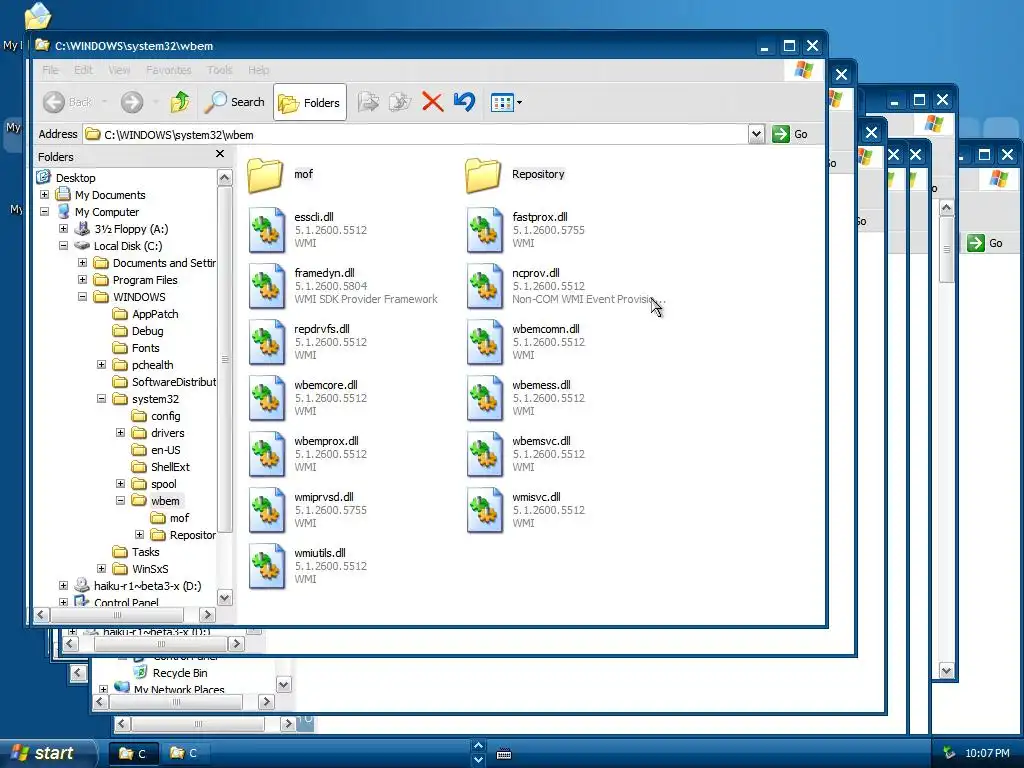Open the address bar dropdown

[x=756, y=134]
